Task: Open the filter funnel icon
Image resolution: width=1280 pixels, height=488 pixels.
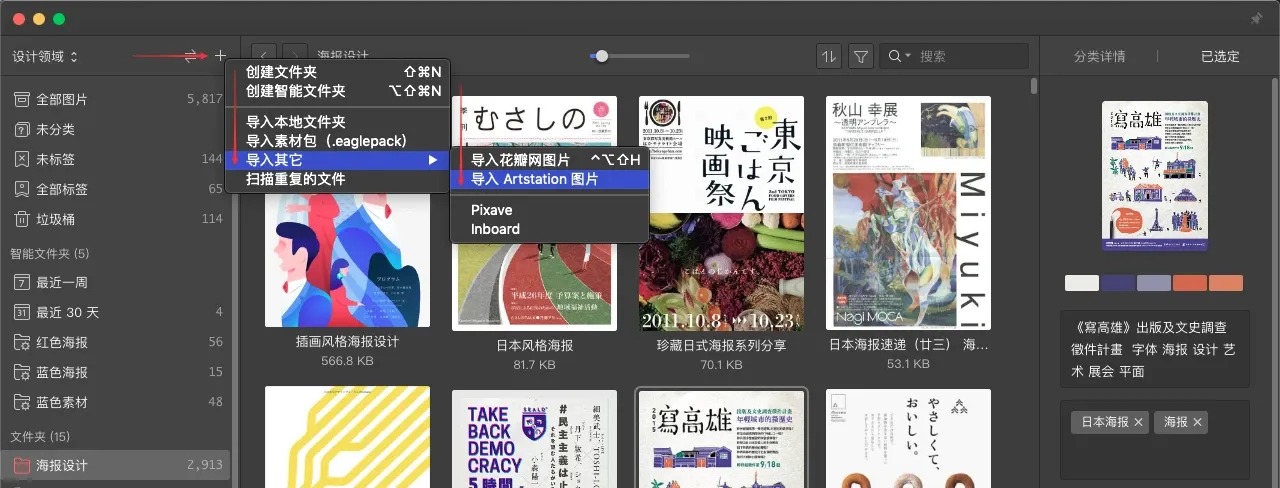Action: pyautogui.click(x=861, y=57)
